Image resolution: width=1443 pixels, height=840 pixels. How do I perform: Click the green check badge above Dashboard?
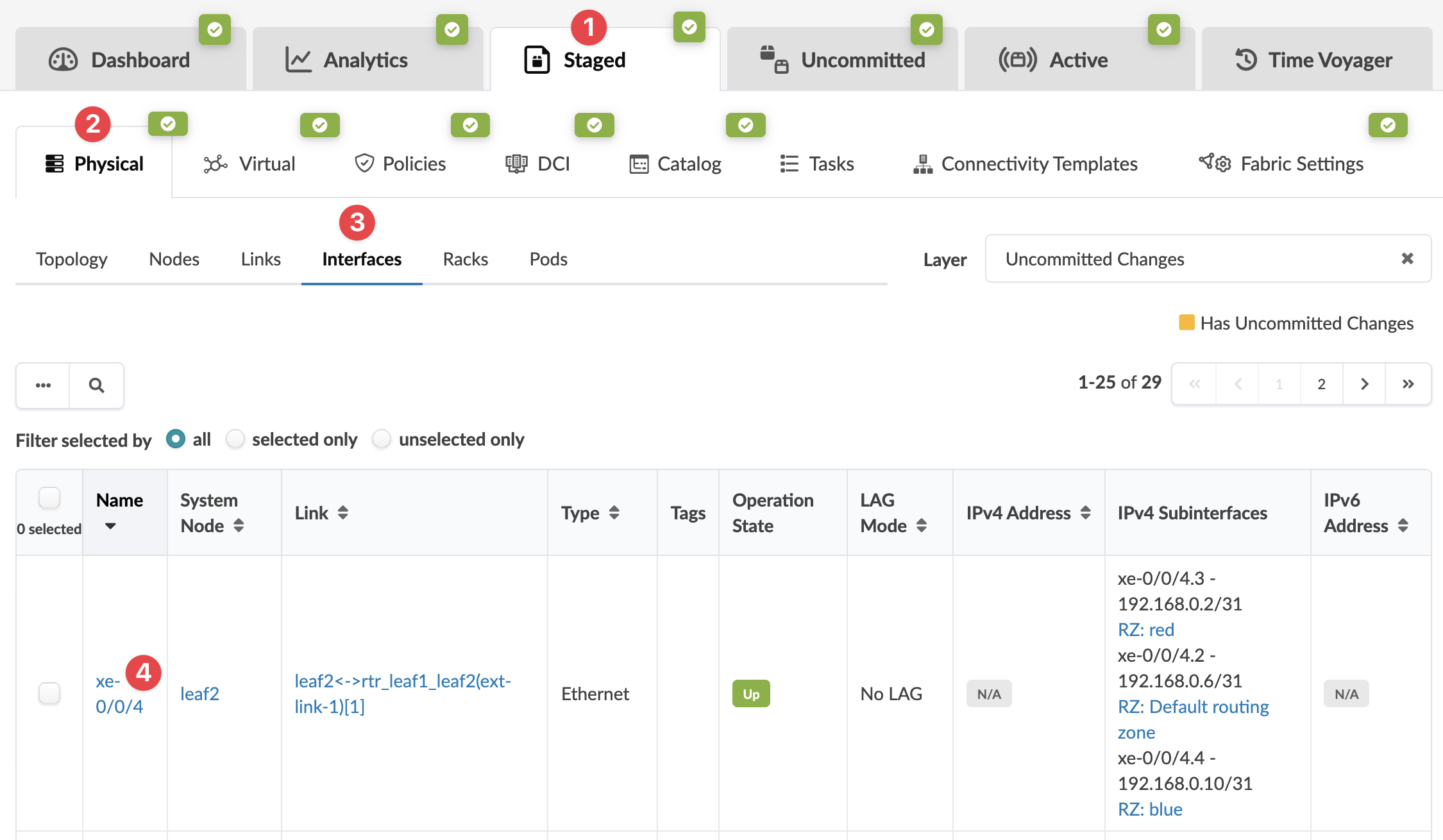click(x=214, y=29)
